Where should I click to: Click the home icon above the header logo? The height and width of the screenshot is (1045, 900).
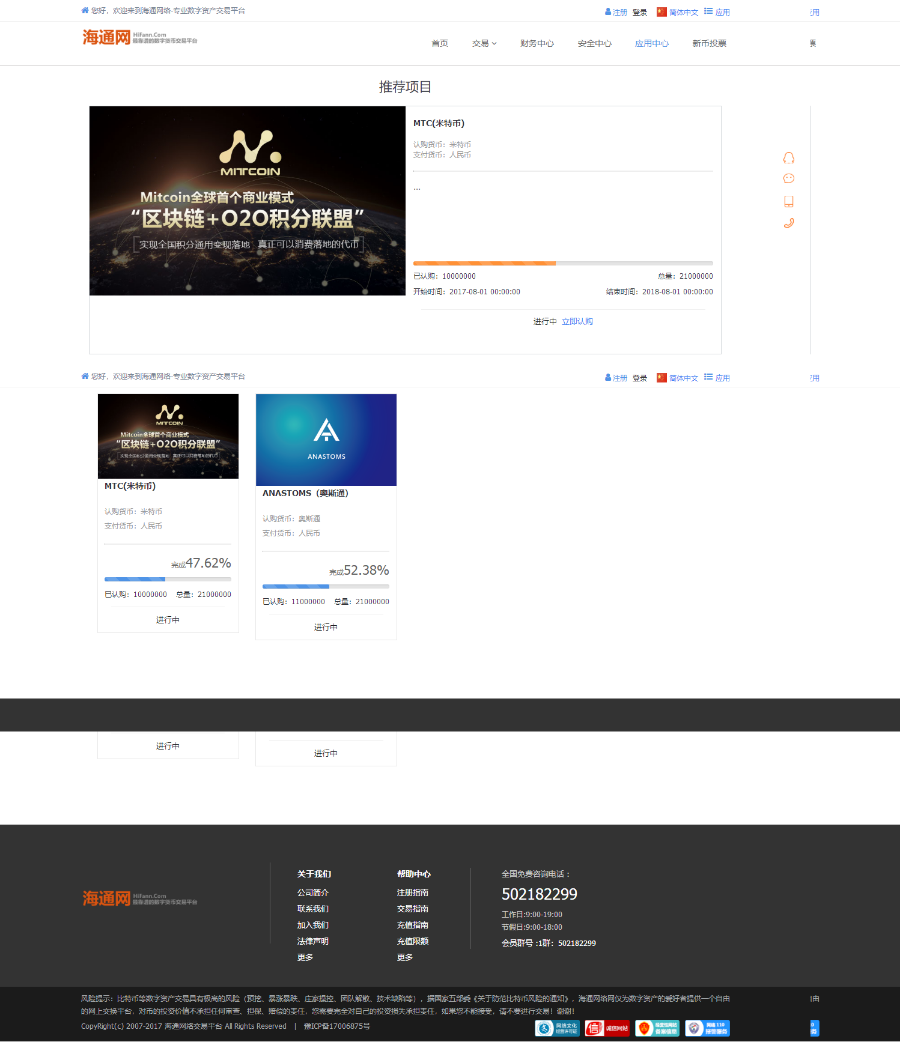point(85,11)
